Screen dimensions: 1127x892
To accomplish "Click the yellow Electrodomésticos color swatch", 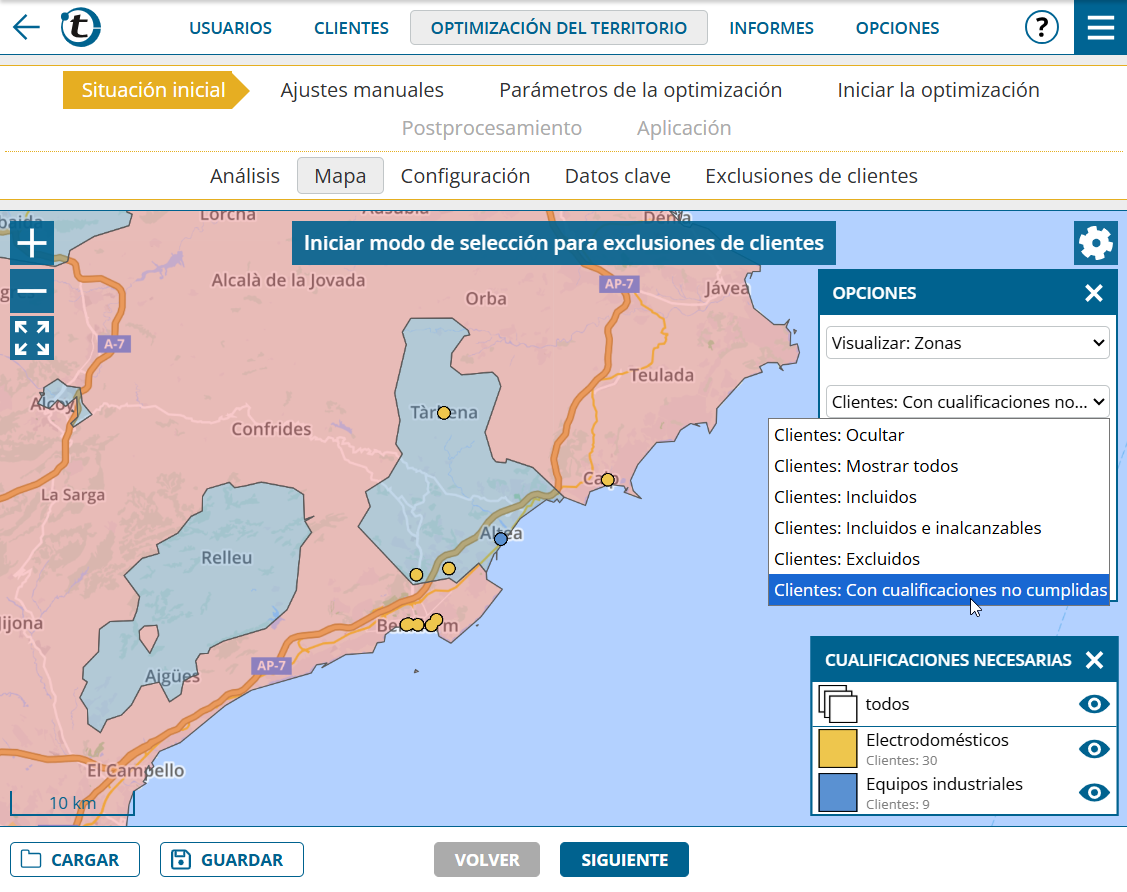I will (838, 749).
